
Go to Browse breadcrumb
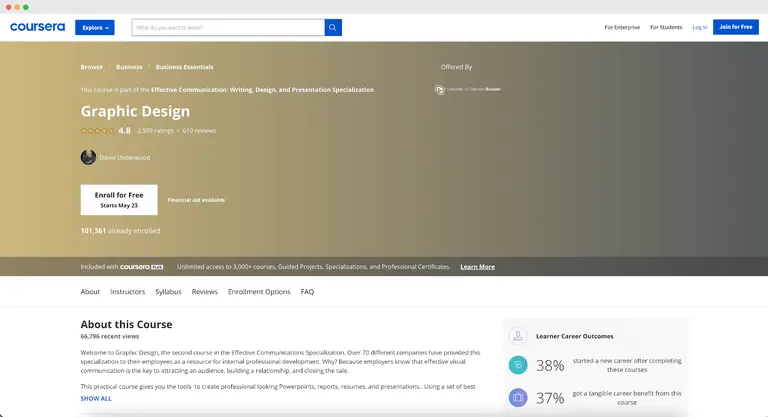[92, 67]
